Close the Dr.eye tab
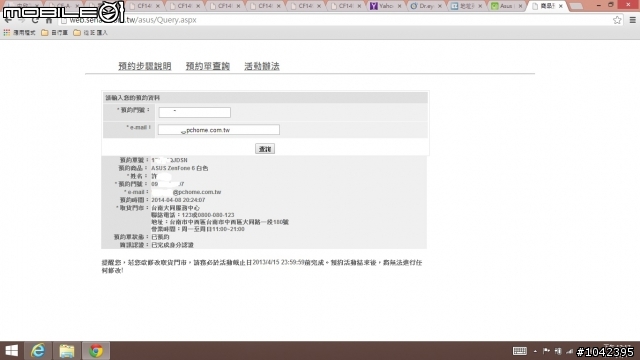Screen dimensions: 640x360 440,6
